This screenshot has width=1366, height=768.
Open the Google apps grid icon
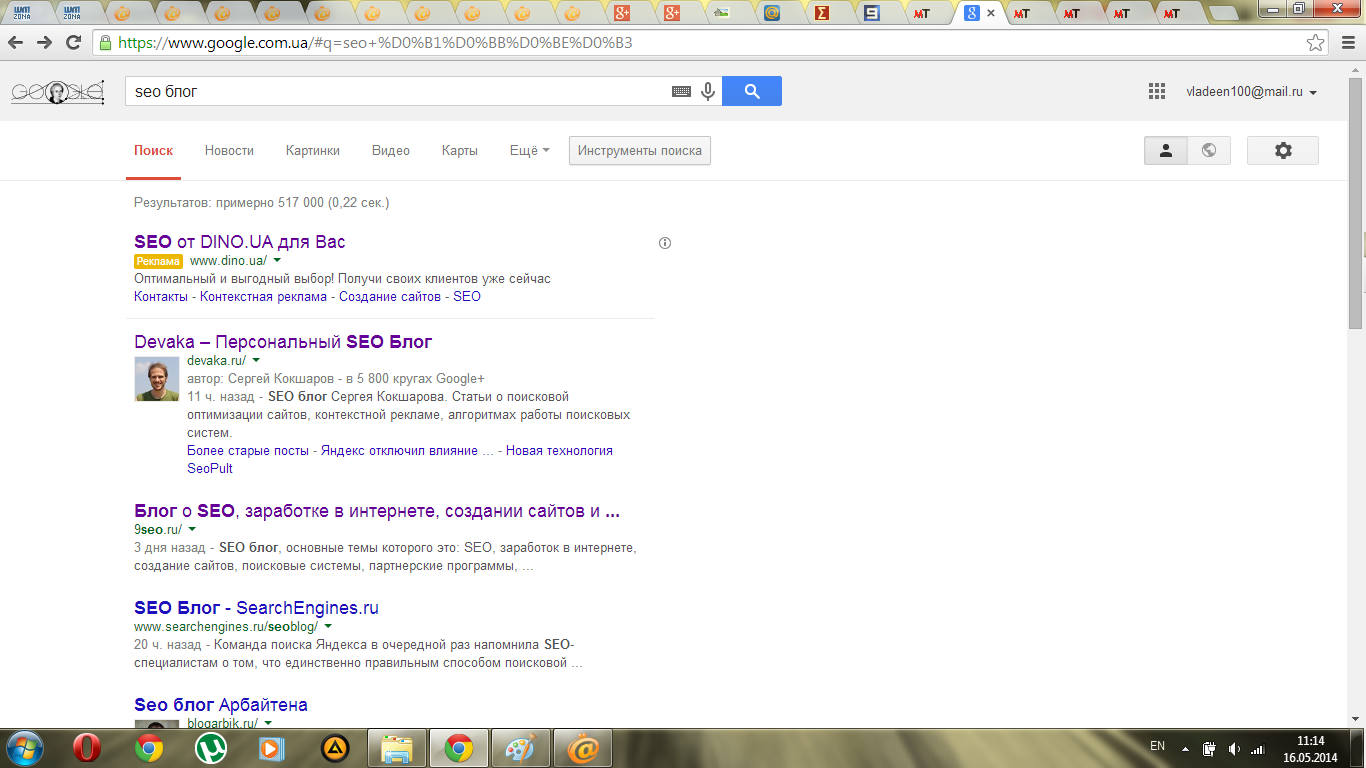coord(1157,91)
